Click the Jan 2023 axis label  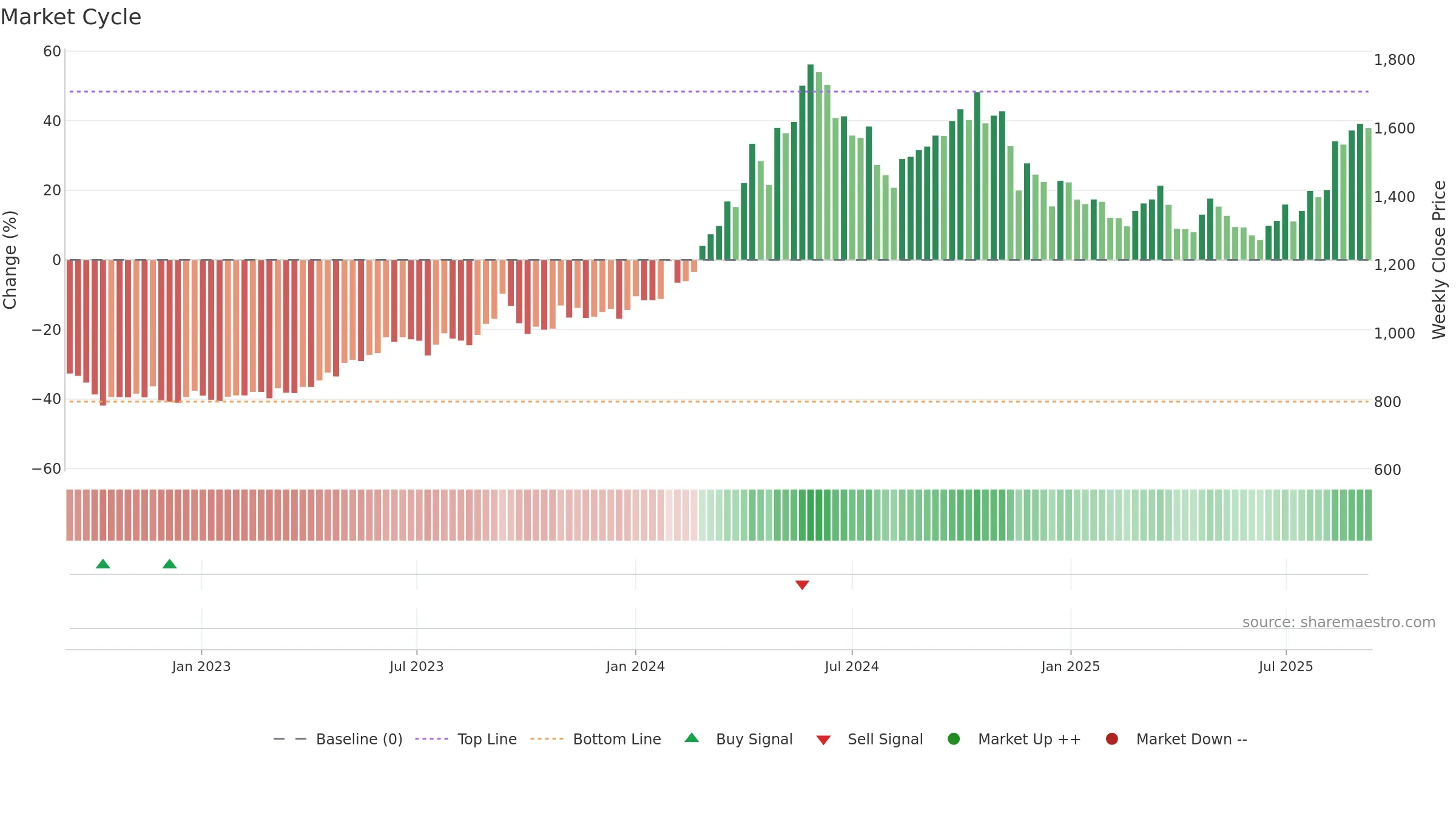[201, 667]
